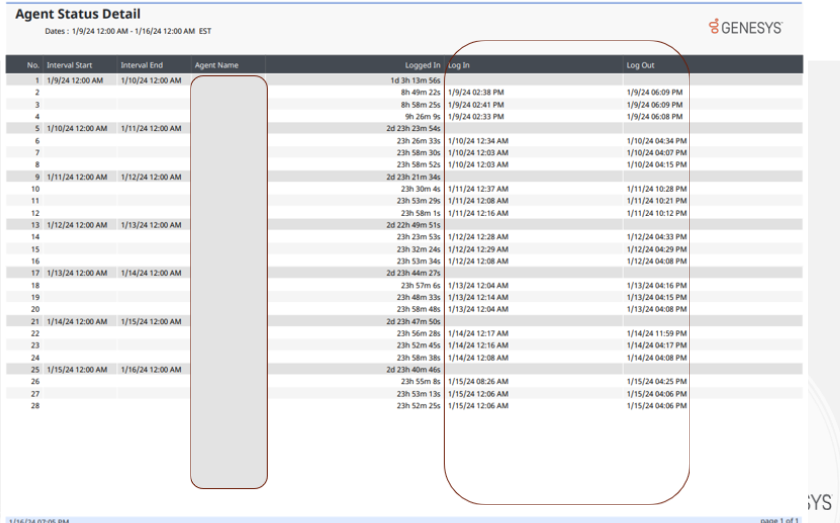The width and height of the screenshot is (840, 523).
Task: Select Interval End cell 1/14/24 12:00 AM in row 17
Action: pos(151,273)
